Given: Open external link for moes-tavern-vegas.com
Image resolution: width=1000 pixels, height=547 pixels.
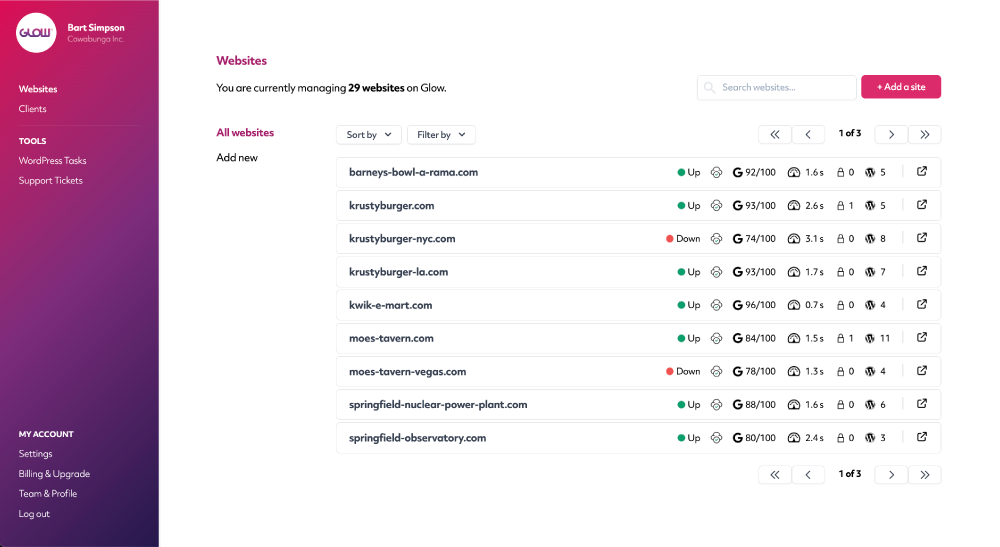Looking at the screenshot, I should pyautogui.click(x=922, y=370).
